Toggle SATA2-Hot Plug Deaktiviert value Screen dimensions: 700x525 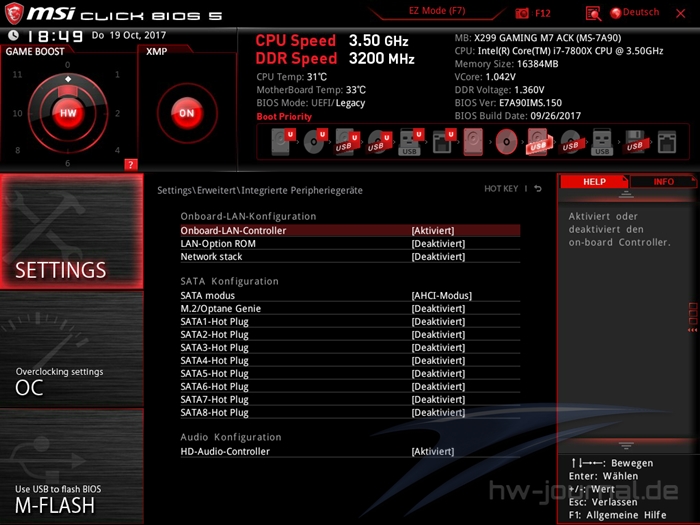coord(438,334)
